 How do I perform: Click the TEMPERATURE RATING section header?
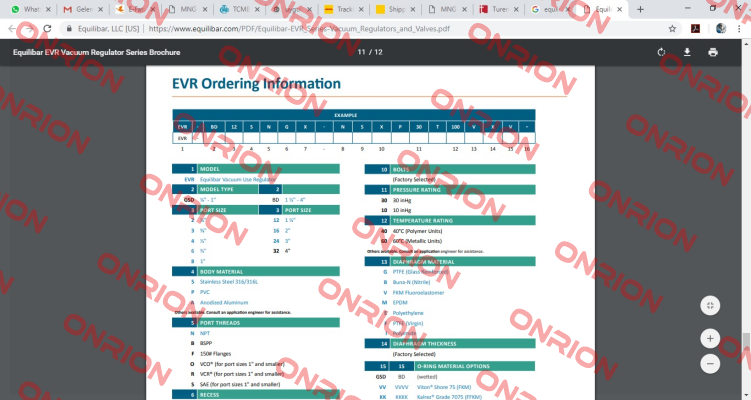point(450,220)
